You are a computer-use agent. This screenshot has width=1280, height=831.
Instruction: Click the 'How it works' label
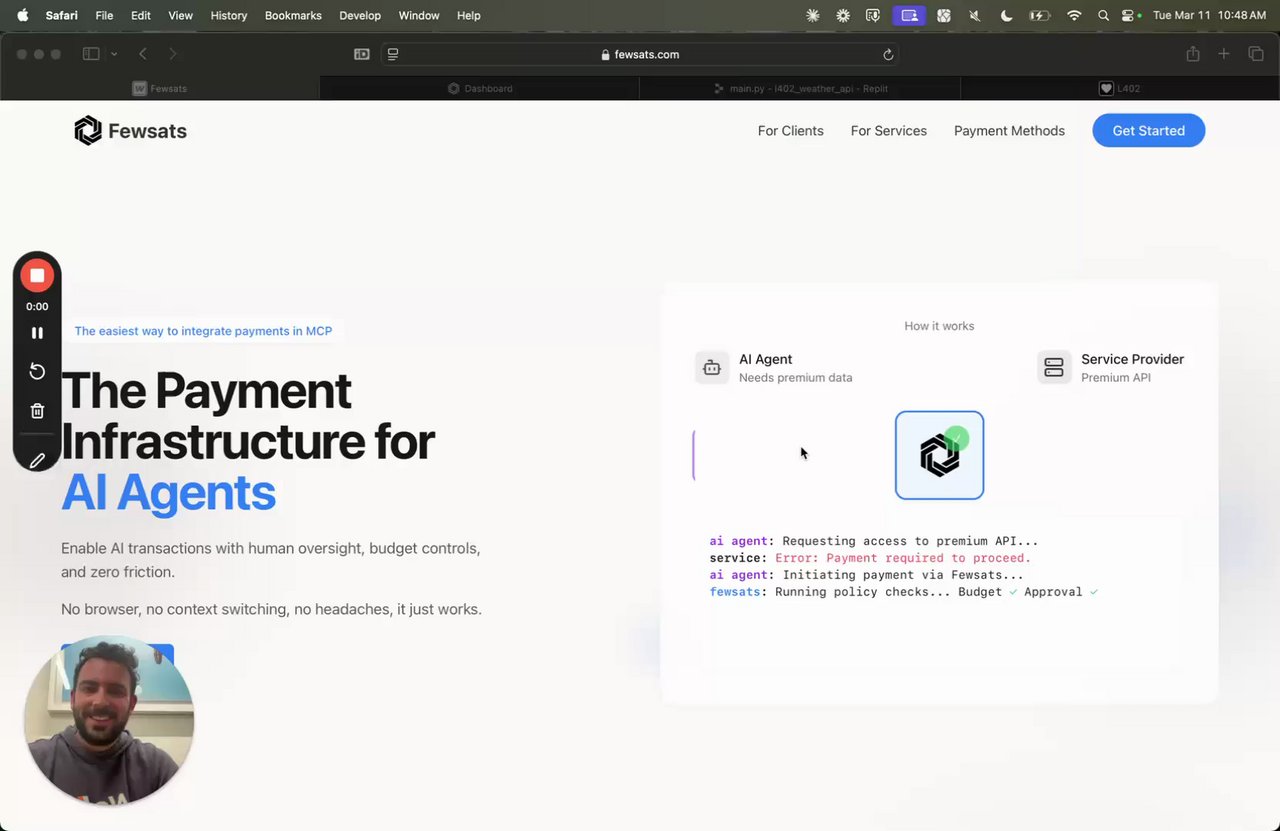[939, 326]
